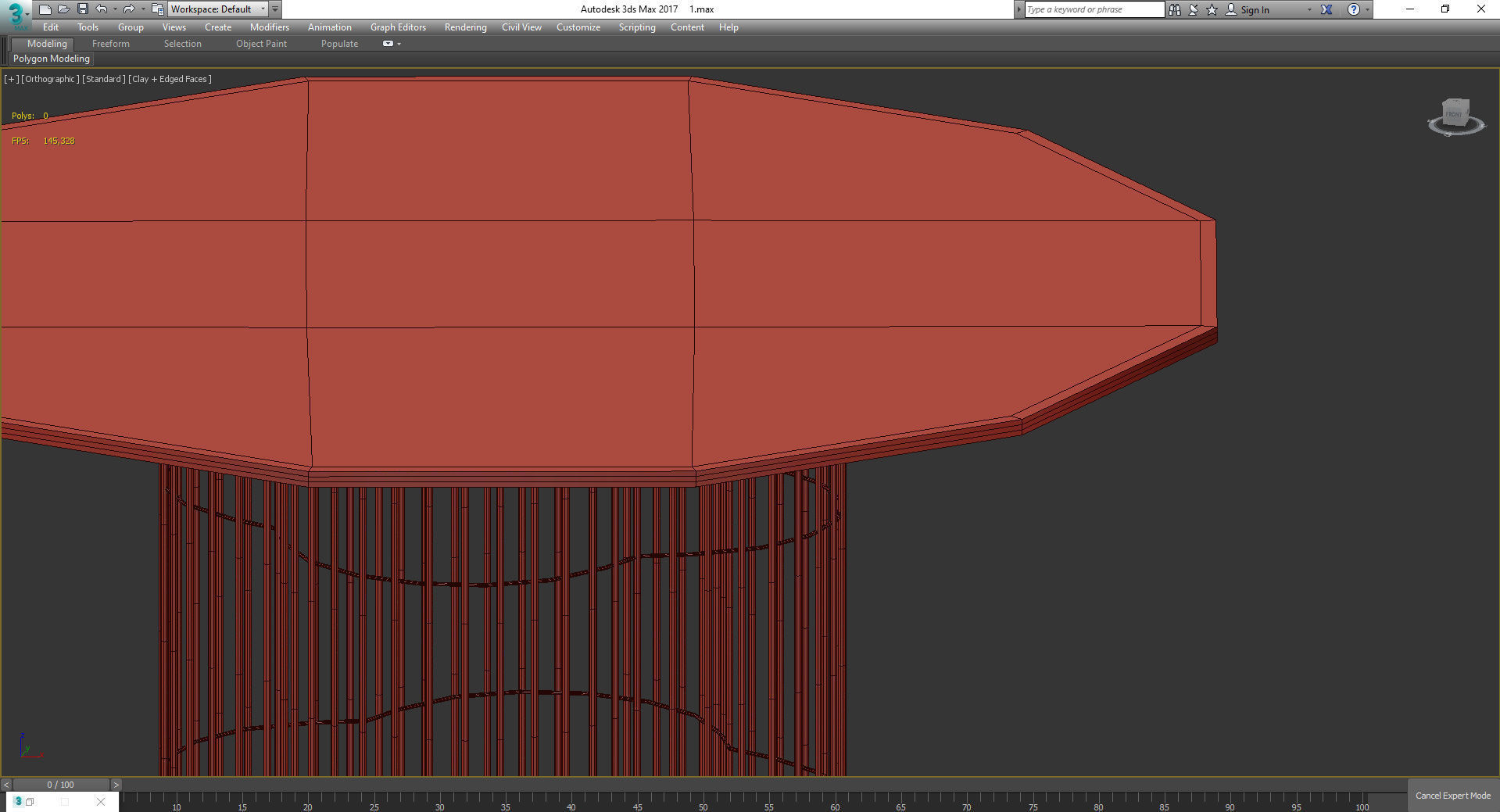The height and width of the screenshot is (812, 1500).
Task: Open the Views menu
Action: coord(174,27)
